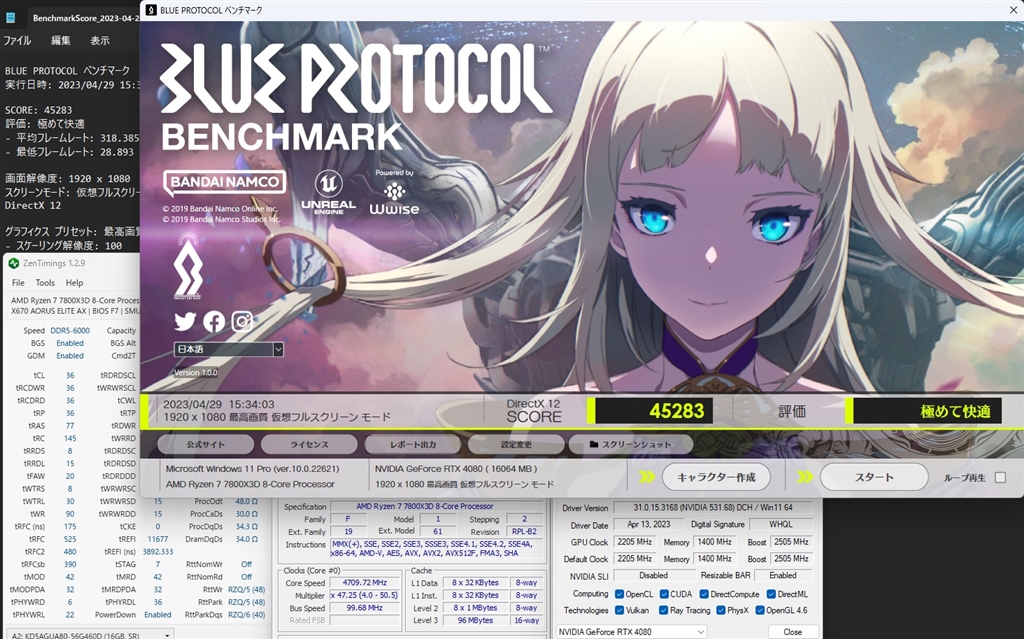Click the PowerDown Enabled value
This screenshot has height=639, width=1024.
pos(157,615)
